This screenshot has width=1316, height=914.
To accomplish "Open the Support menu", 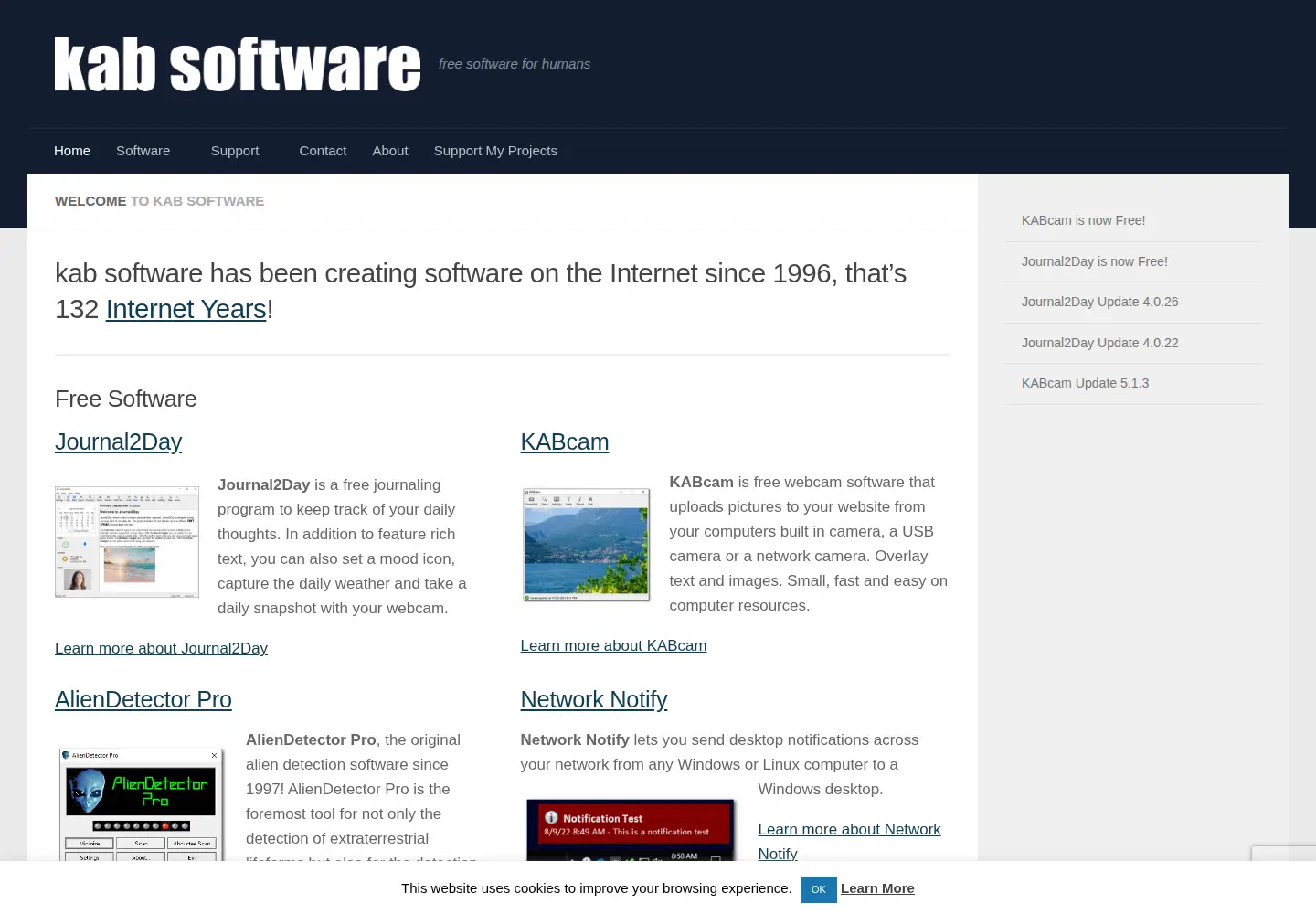I will [235, 151].
